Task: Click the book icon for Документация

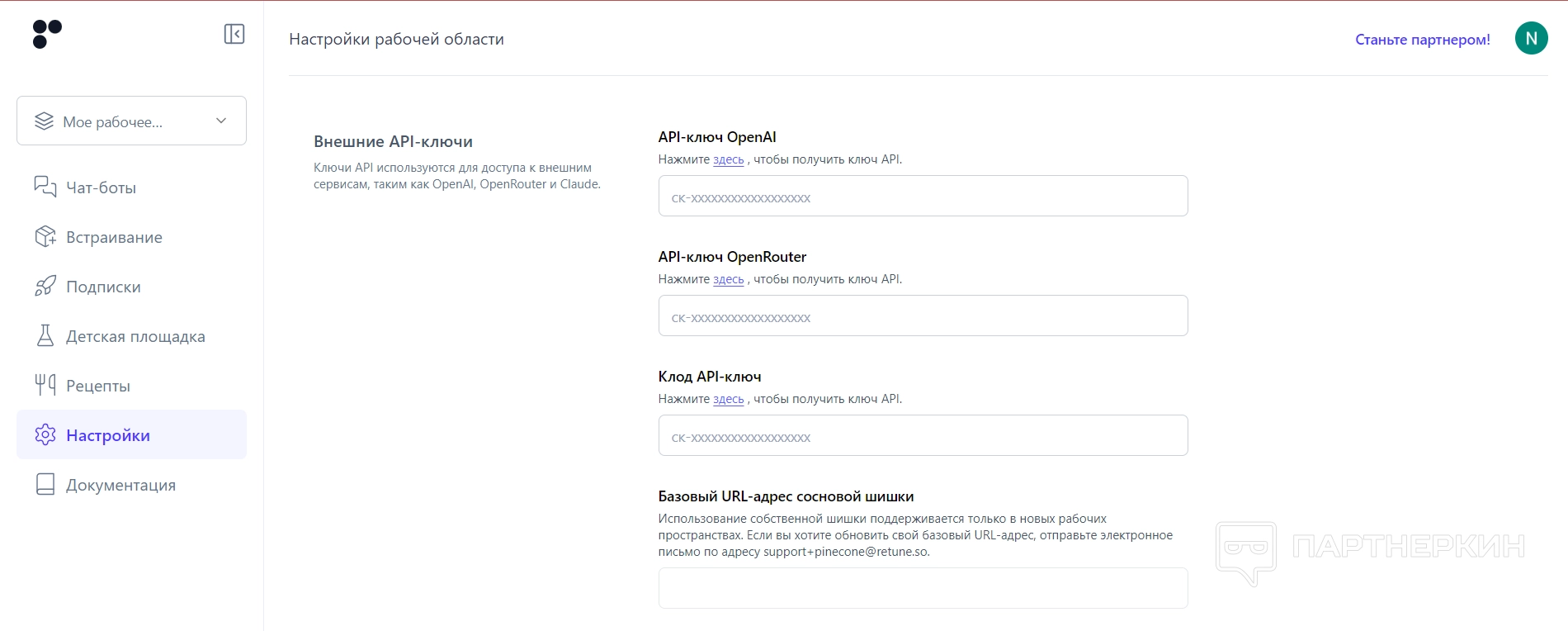Action: 45,484
